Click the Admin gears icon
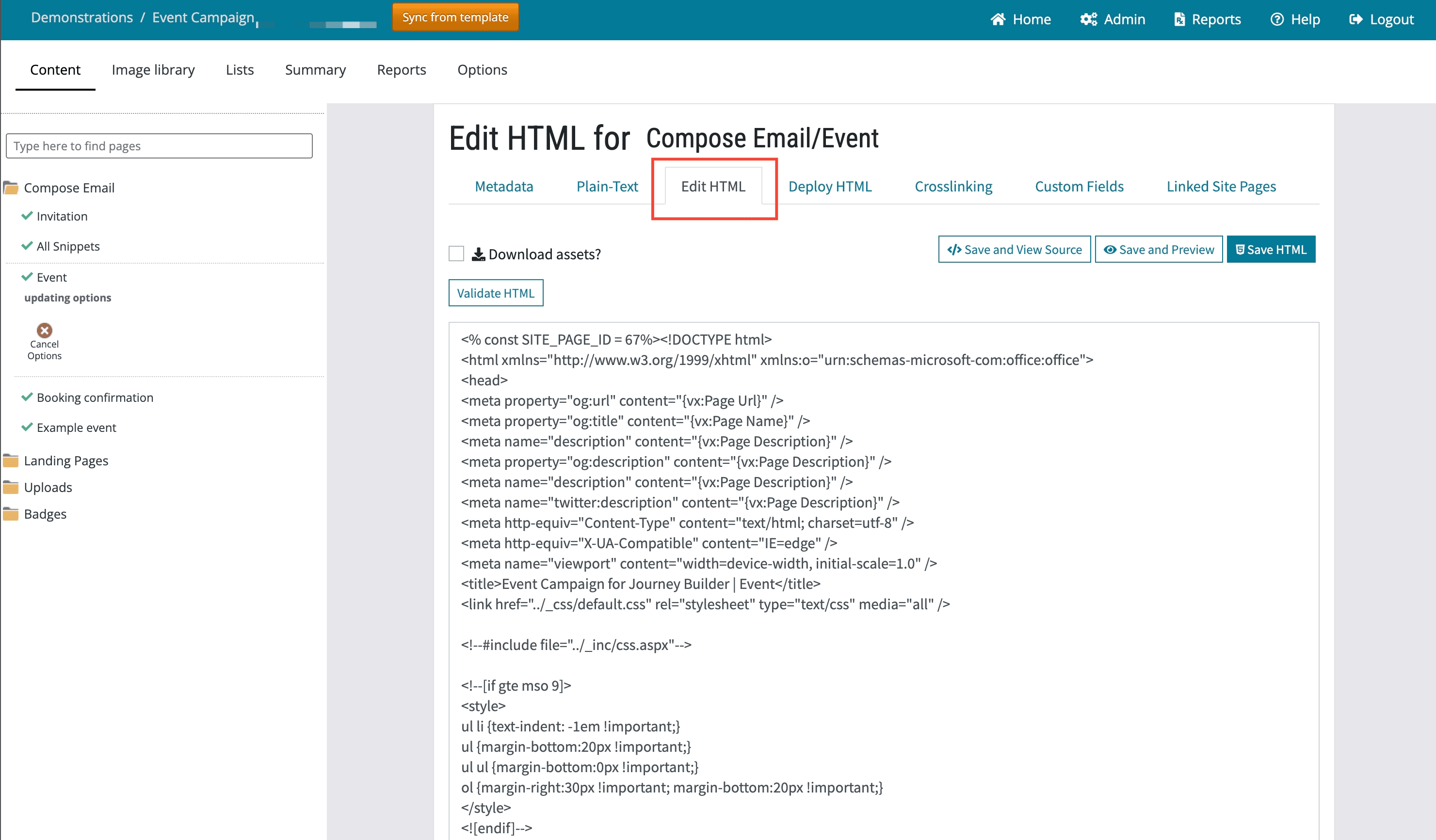The image size is (1436, 840). [x=1088, y=19]
